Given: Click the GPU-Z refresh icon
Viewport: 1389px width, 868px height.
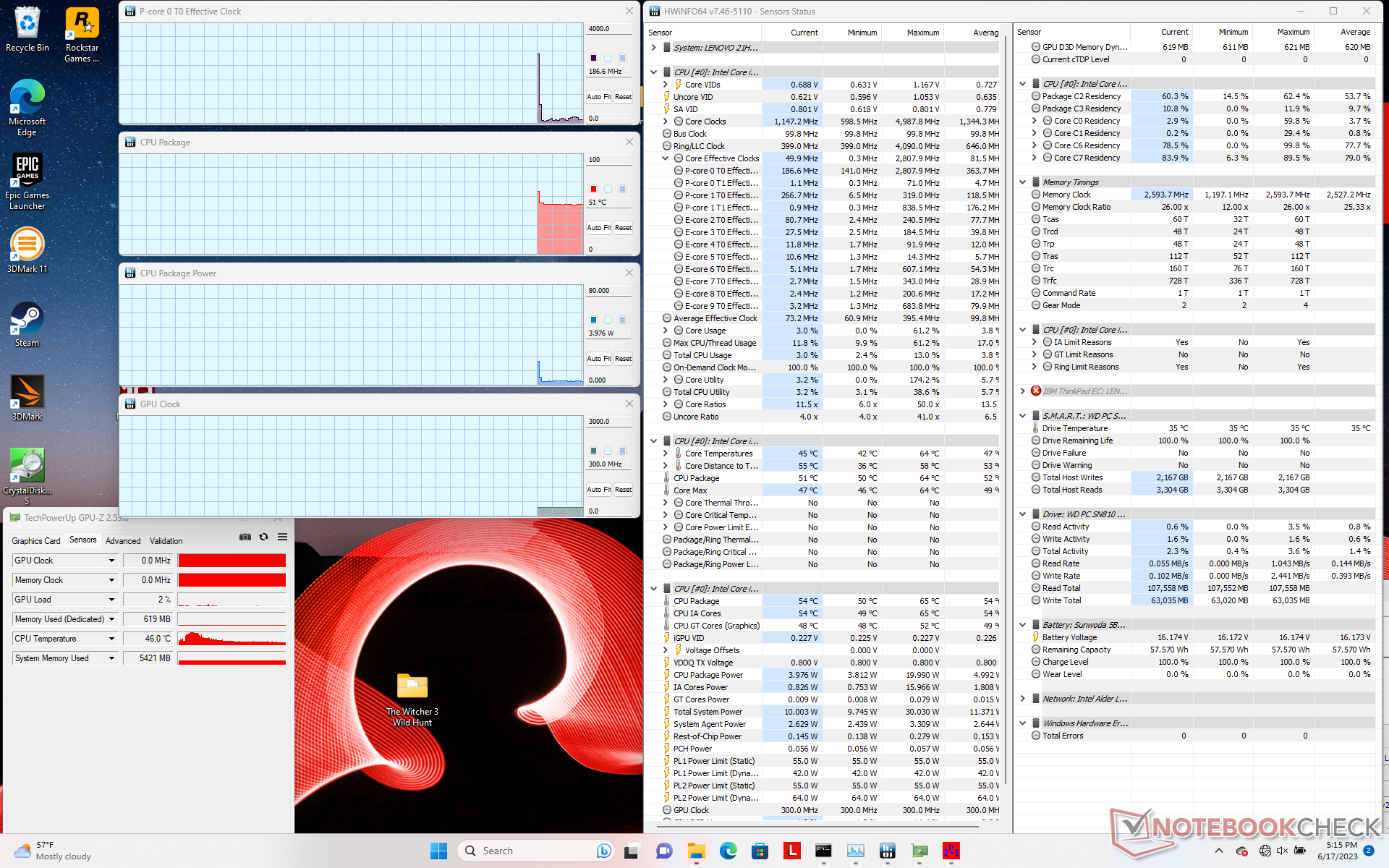Looking at the screenshot, I should [264, 537].
